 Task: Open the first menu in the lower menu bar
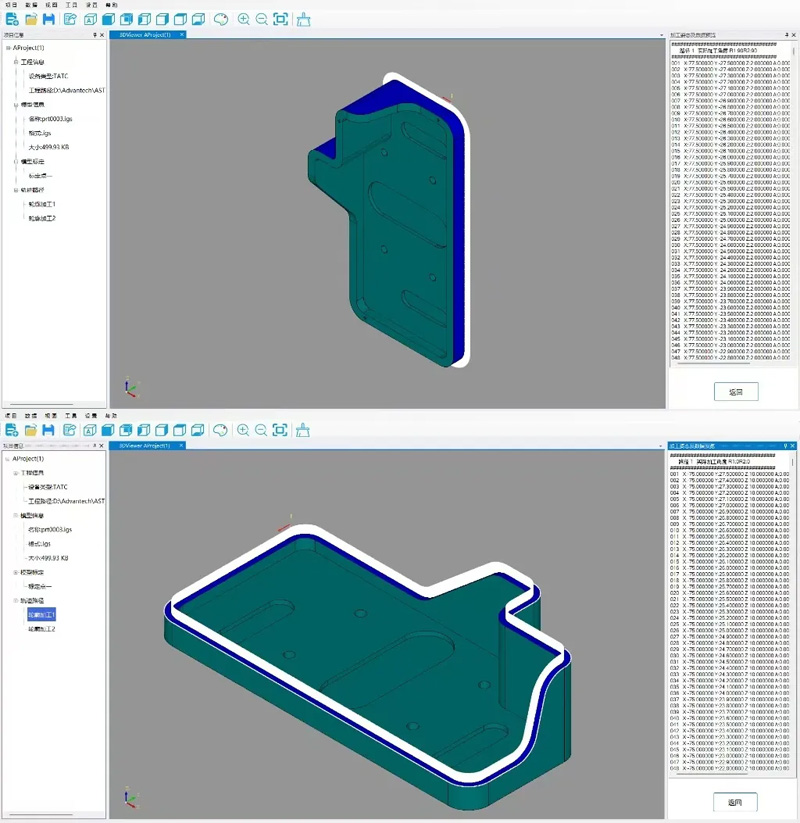click(x=11, y=415)
